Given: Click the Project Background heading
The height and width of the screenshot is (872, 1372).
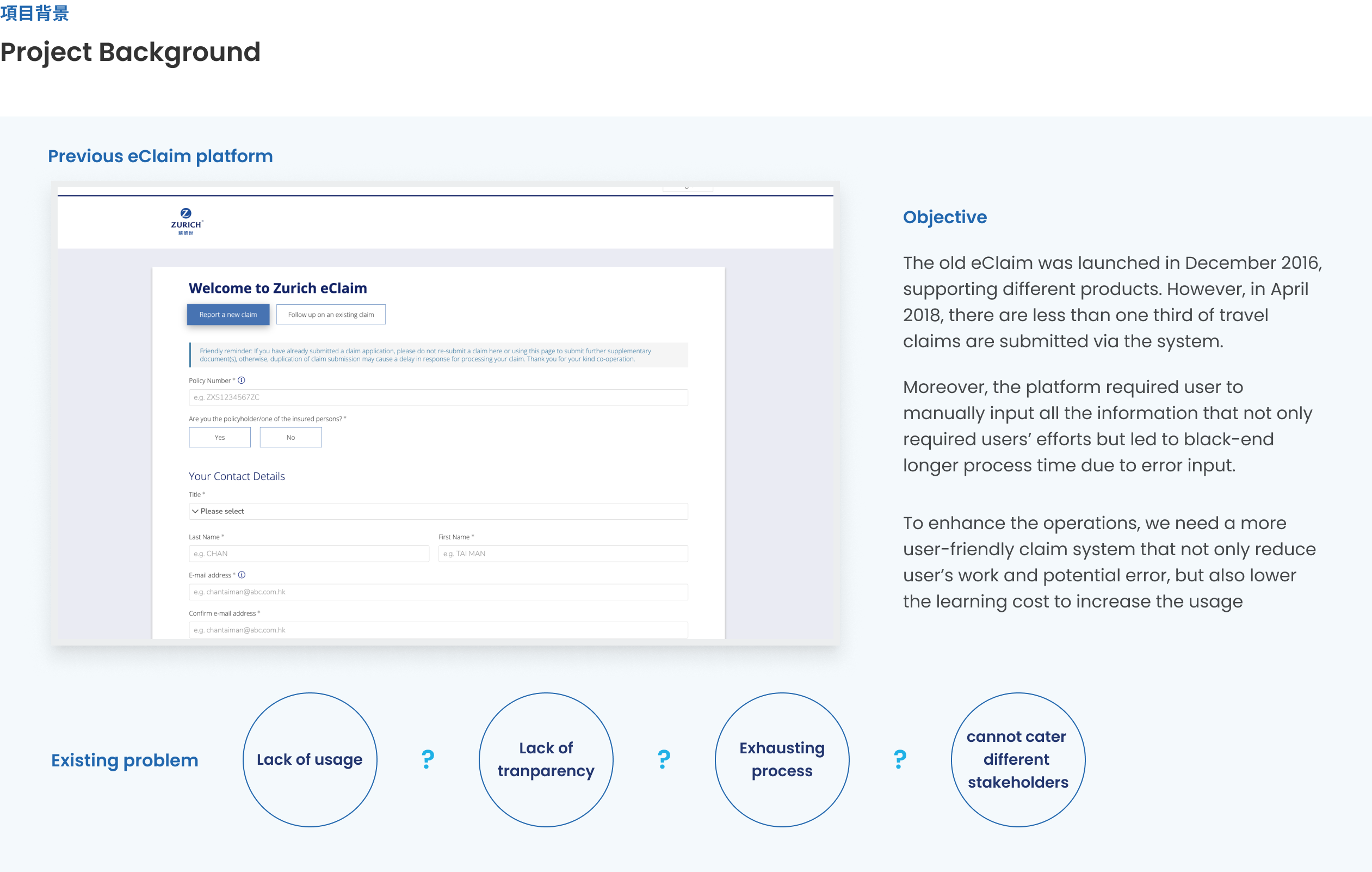Looking at the screenshot, I should 130,52.
